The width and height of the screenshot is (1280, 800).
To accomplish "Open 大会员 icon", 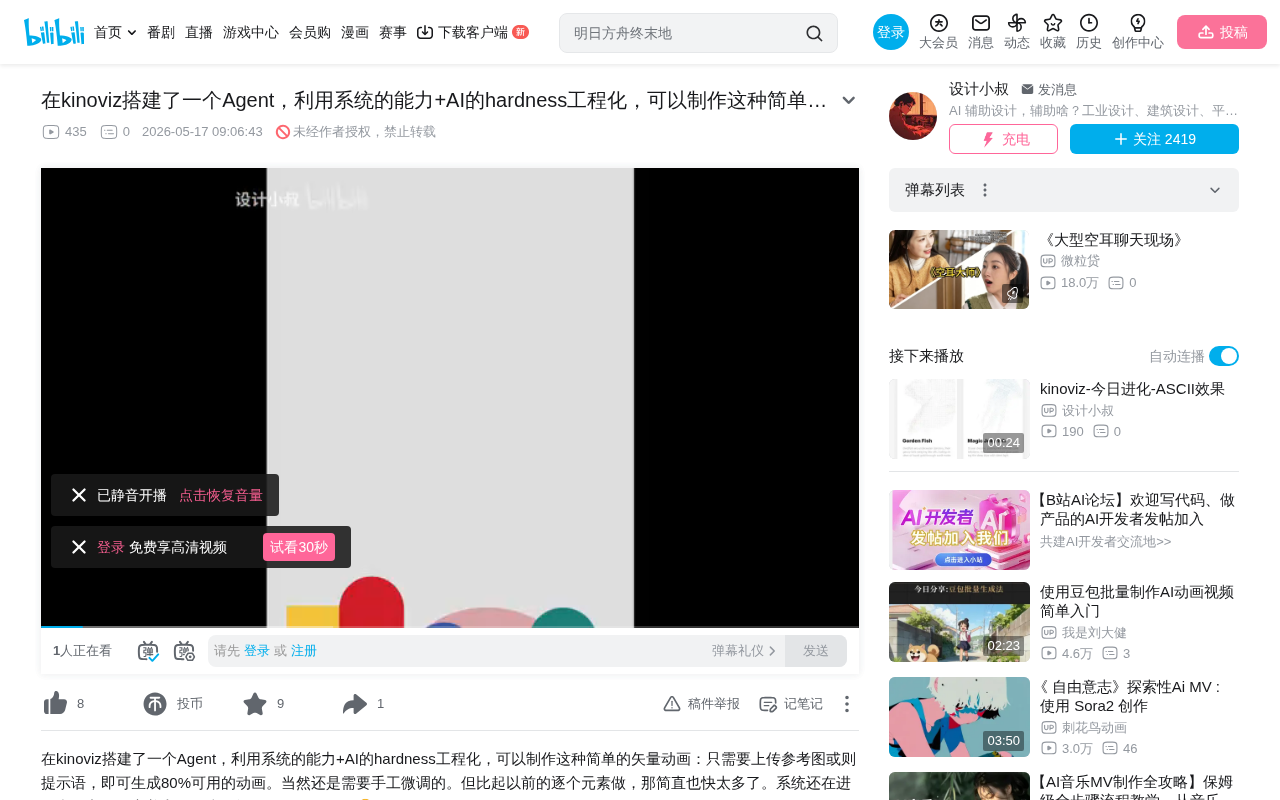I will 938,32.
